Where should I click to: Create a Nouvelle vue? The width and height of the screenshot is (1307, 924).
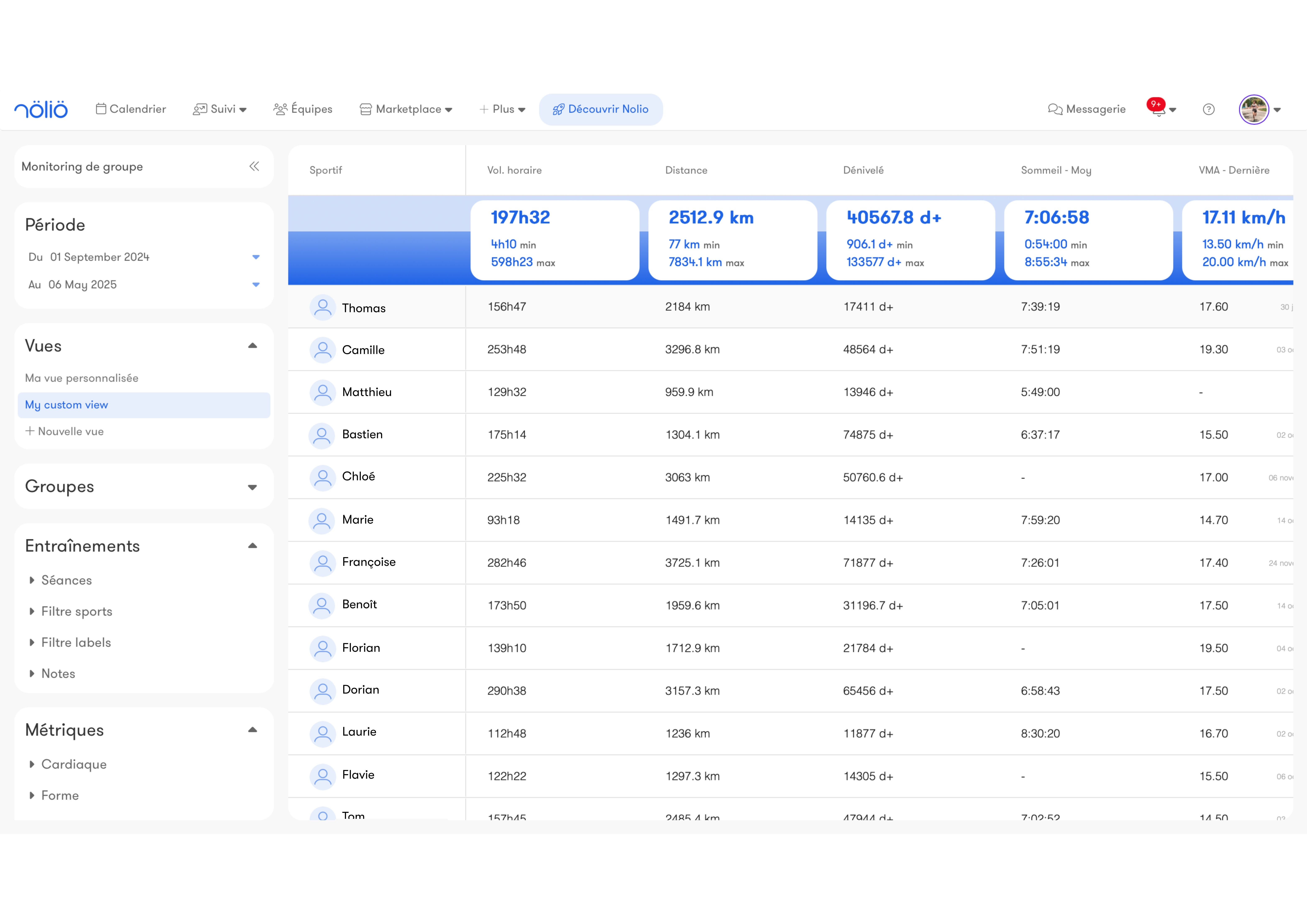pos(64,432)
